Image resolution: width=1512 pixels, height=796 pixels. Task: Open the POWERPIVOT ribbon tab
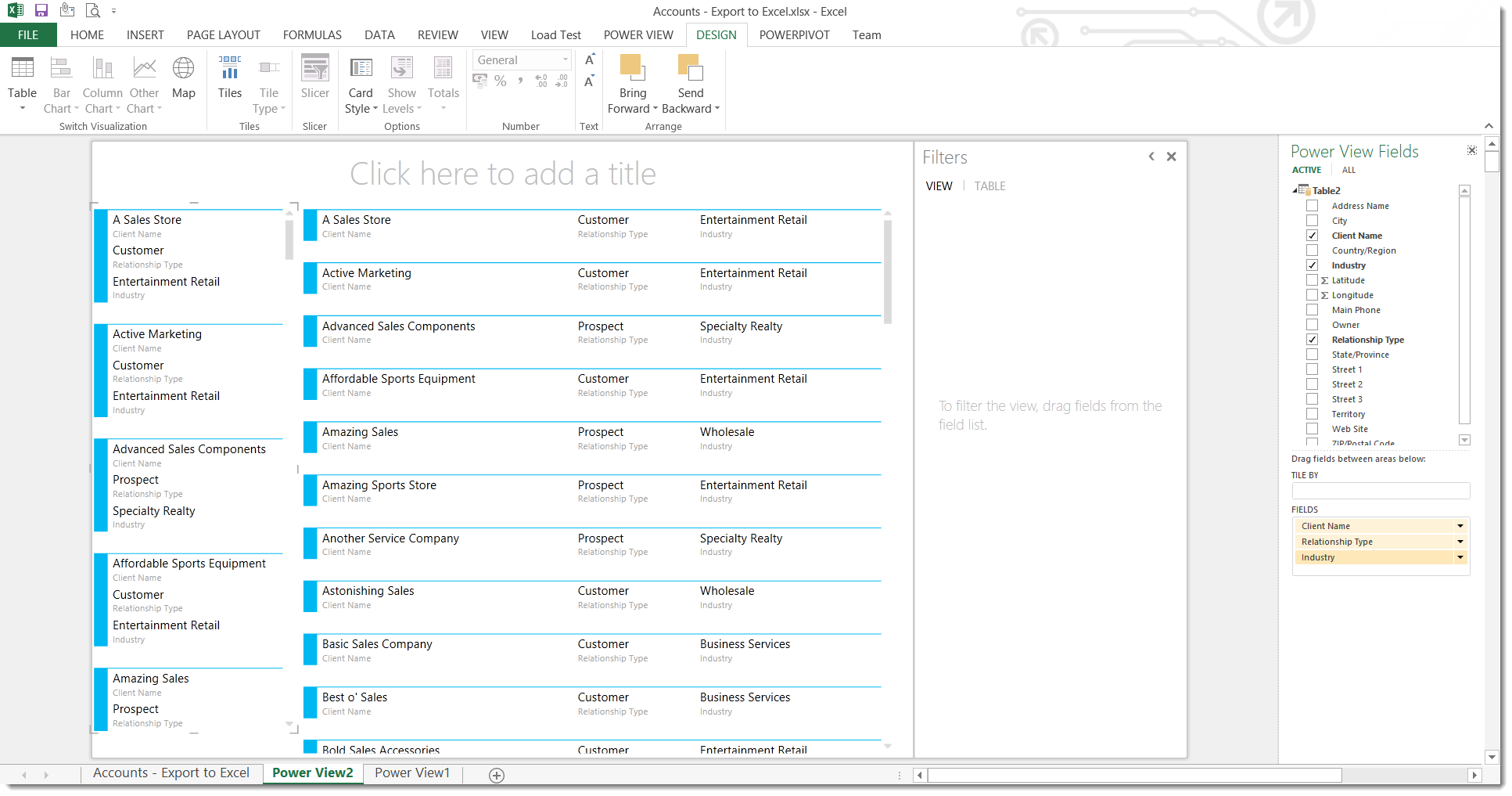794,35
